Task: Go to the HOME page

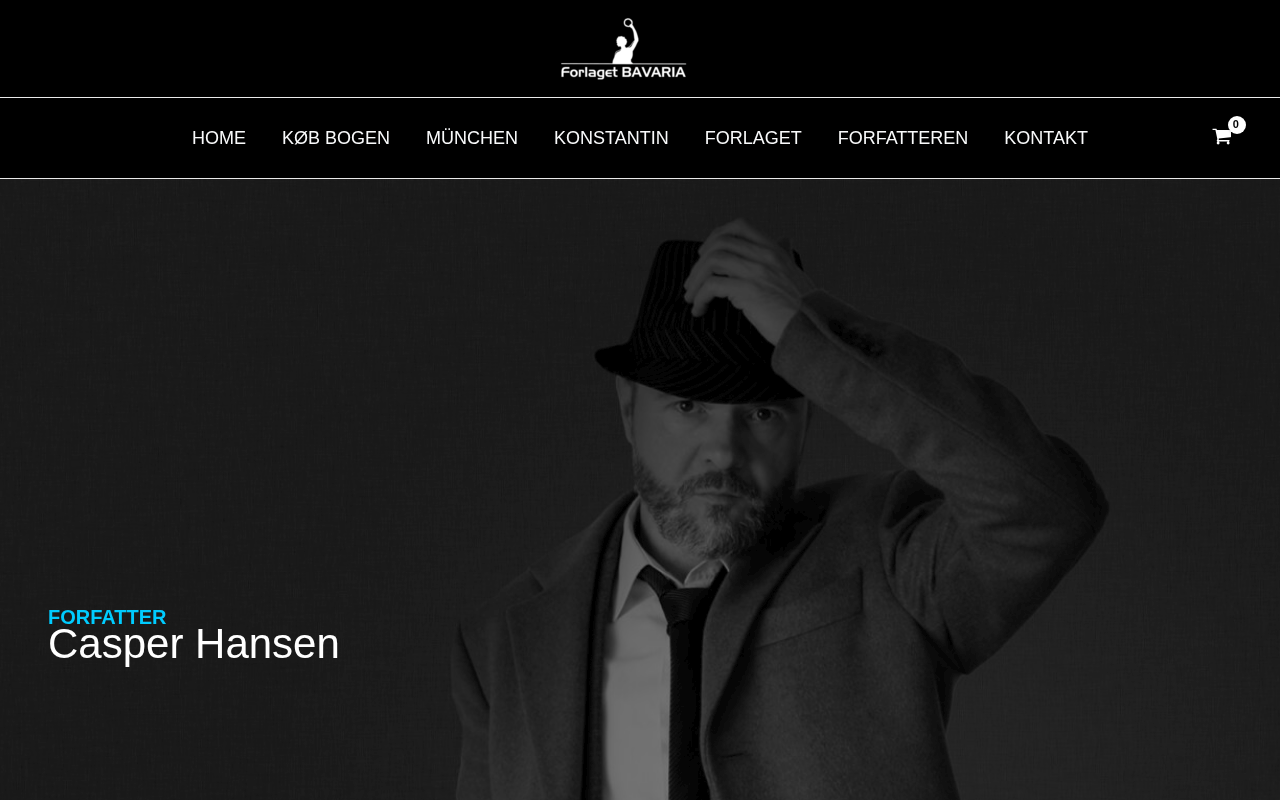Action: (219, 138)
